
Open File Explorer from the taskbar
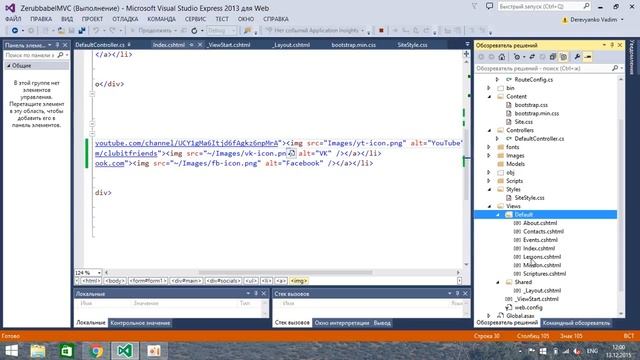coord(38,351)
